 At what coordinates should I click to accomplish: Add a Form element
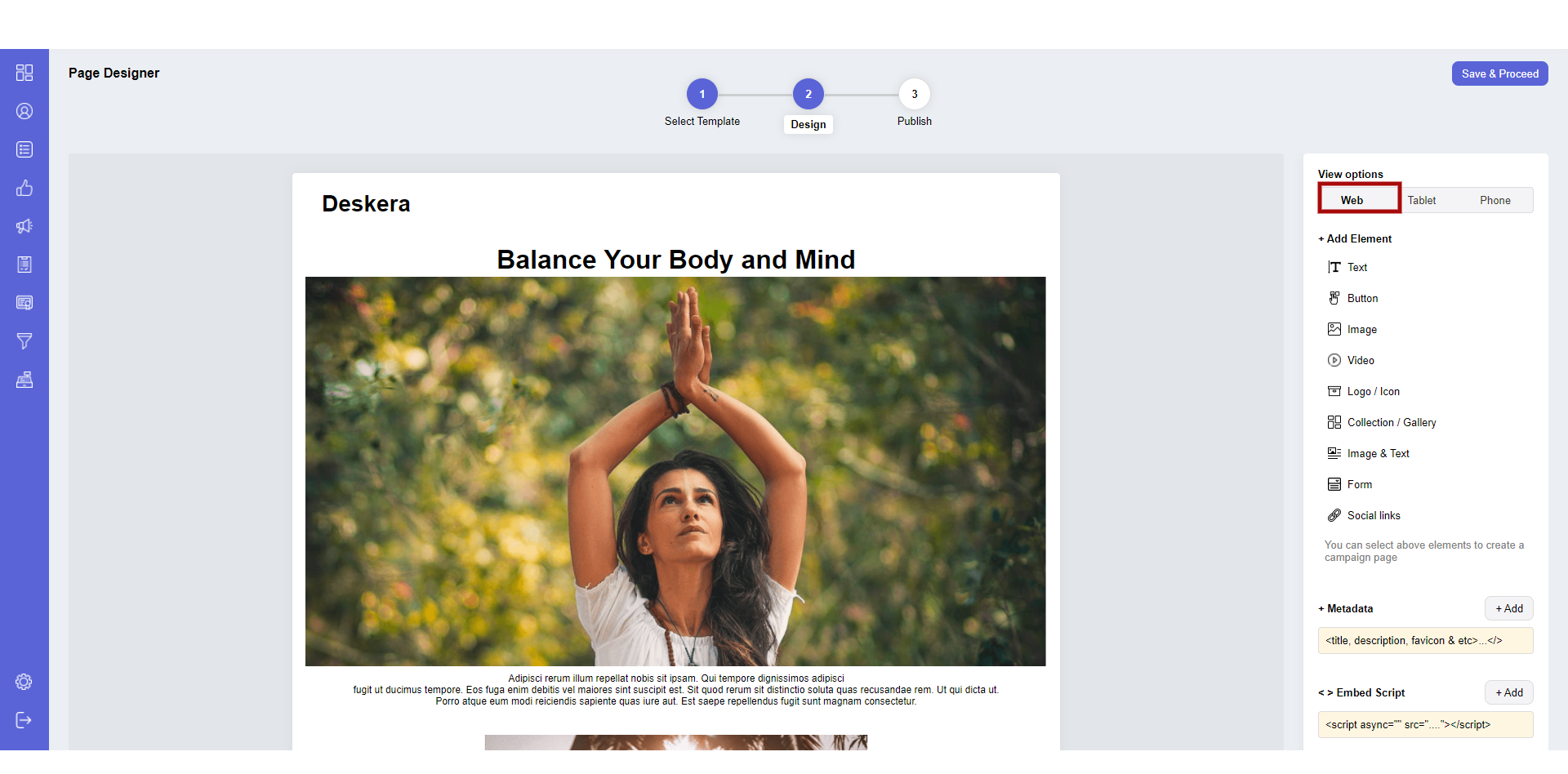1350,484
